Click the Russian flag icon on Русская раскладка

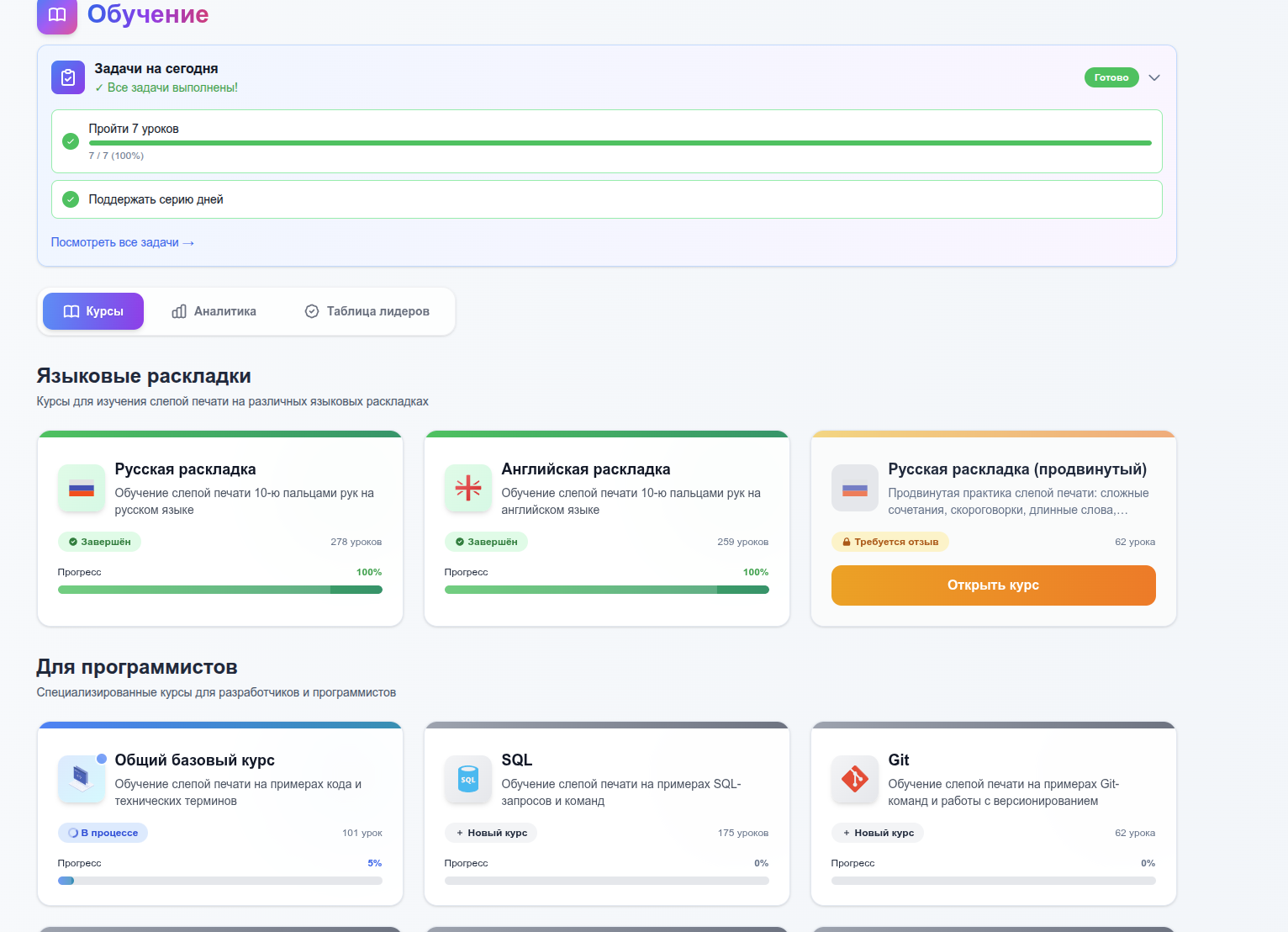click(x=82, y=489)
